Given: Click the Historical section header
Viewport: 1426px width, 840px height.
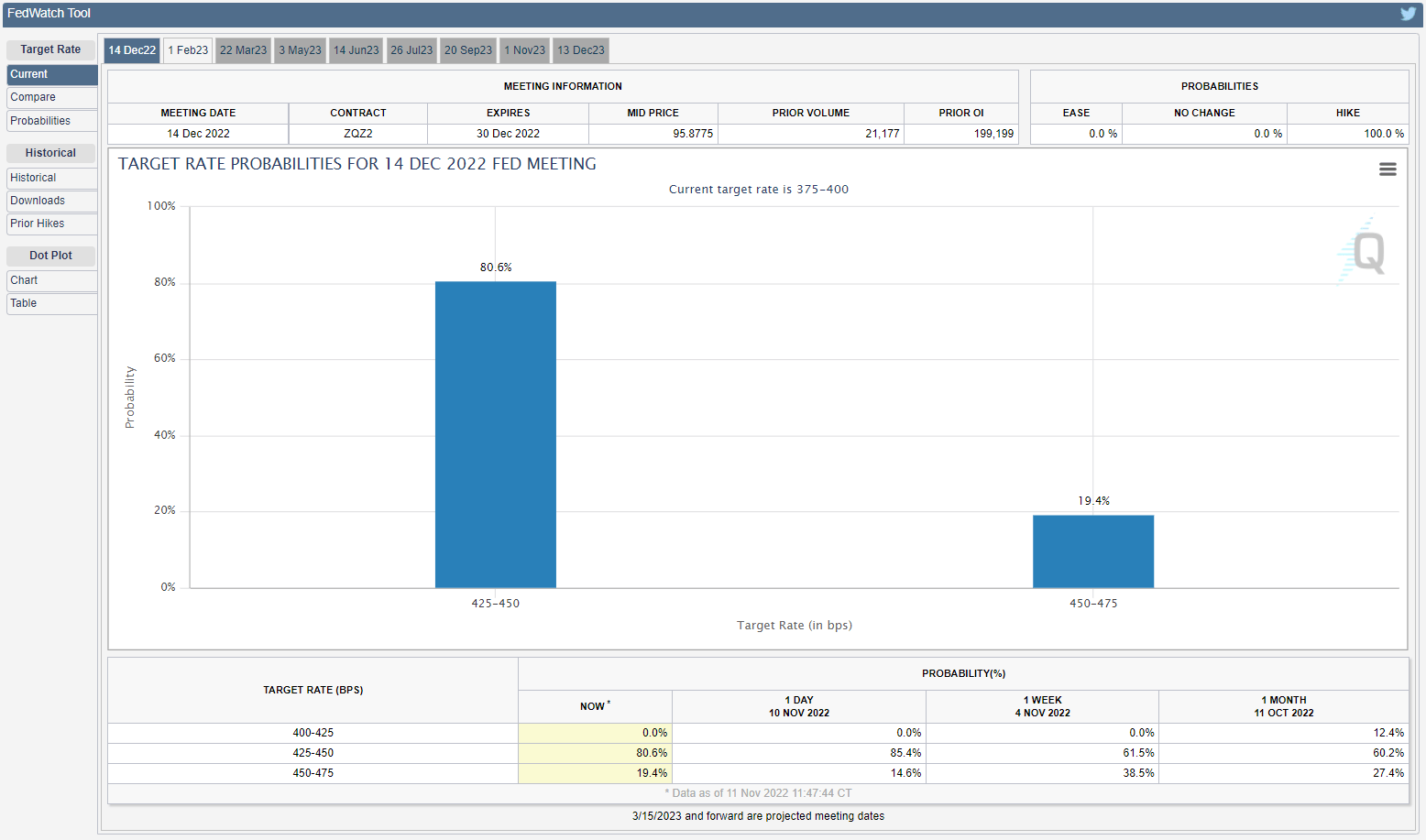Looking at the screenshot, I should coord(50,153).
